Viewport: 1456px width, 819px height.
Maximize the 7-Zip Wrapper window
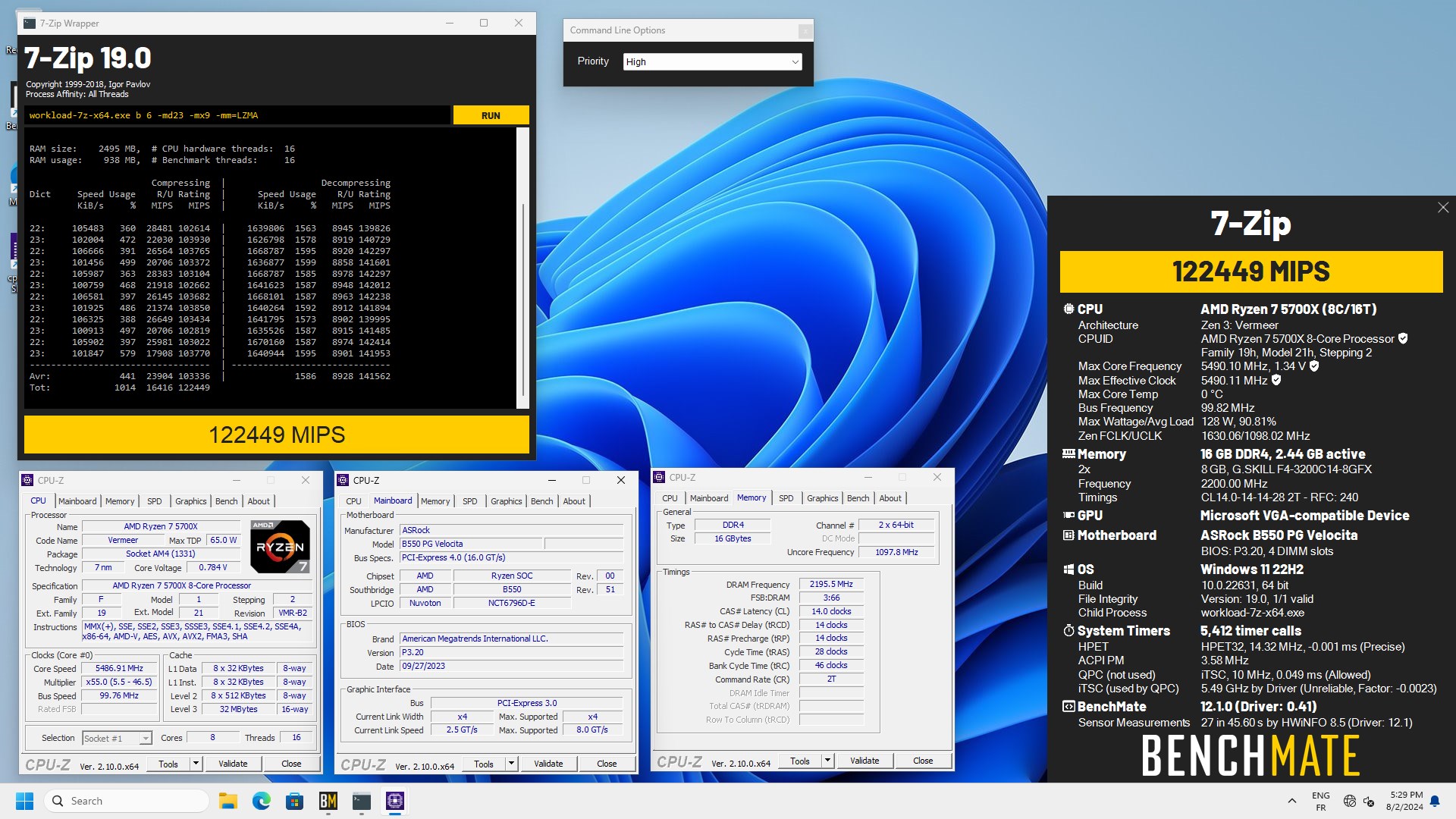(x=484, y=24)
